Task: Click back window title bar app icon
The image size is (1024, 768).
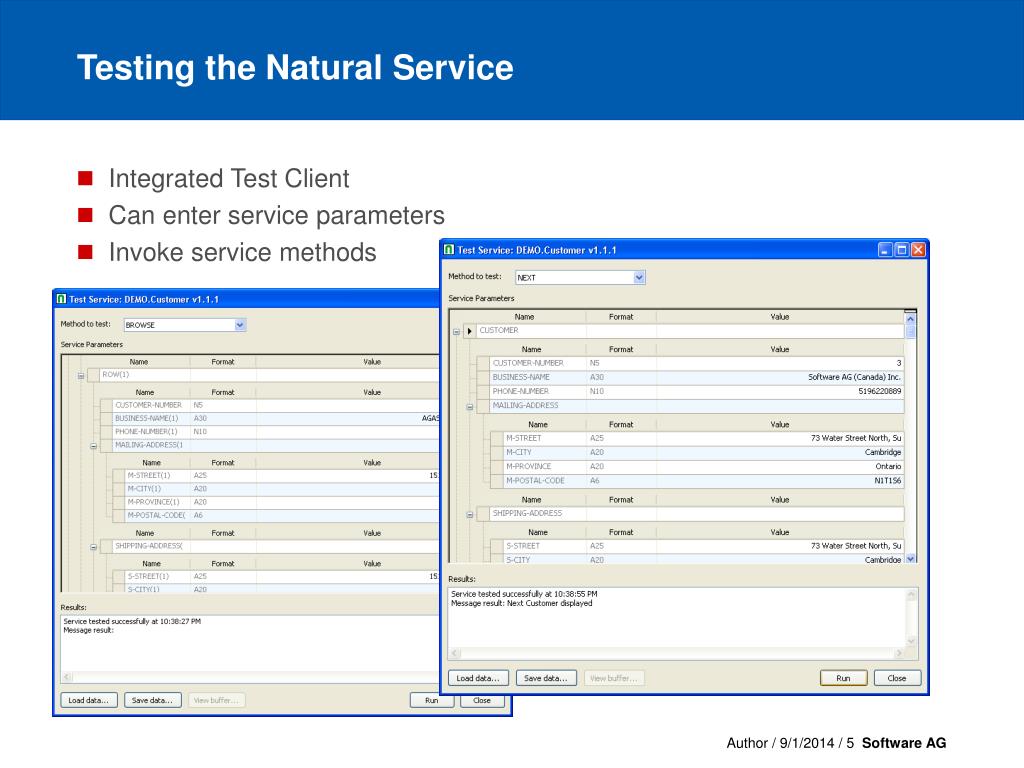Action: click(x=61, y=299)
